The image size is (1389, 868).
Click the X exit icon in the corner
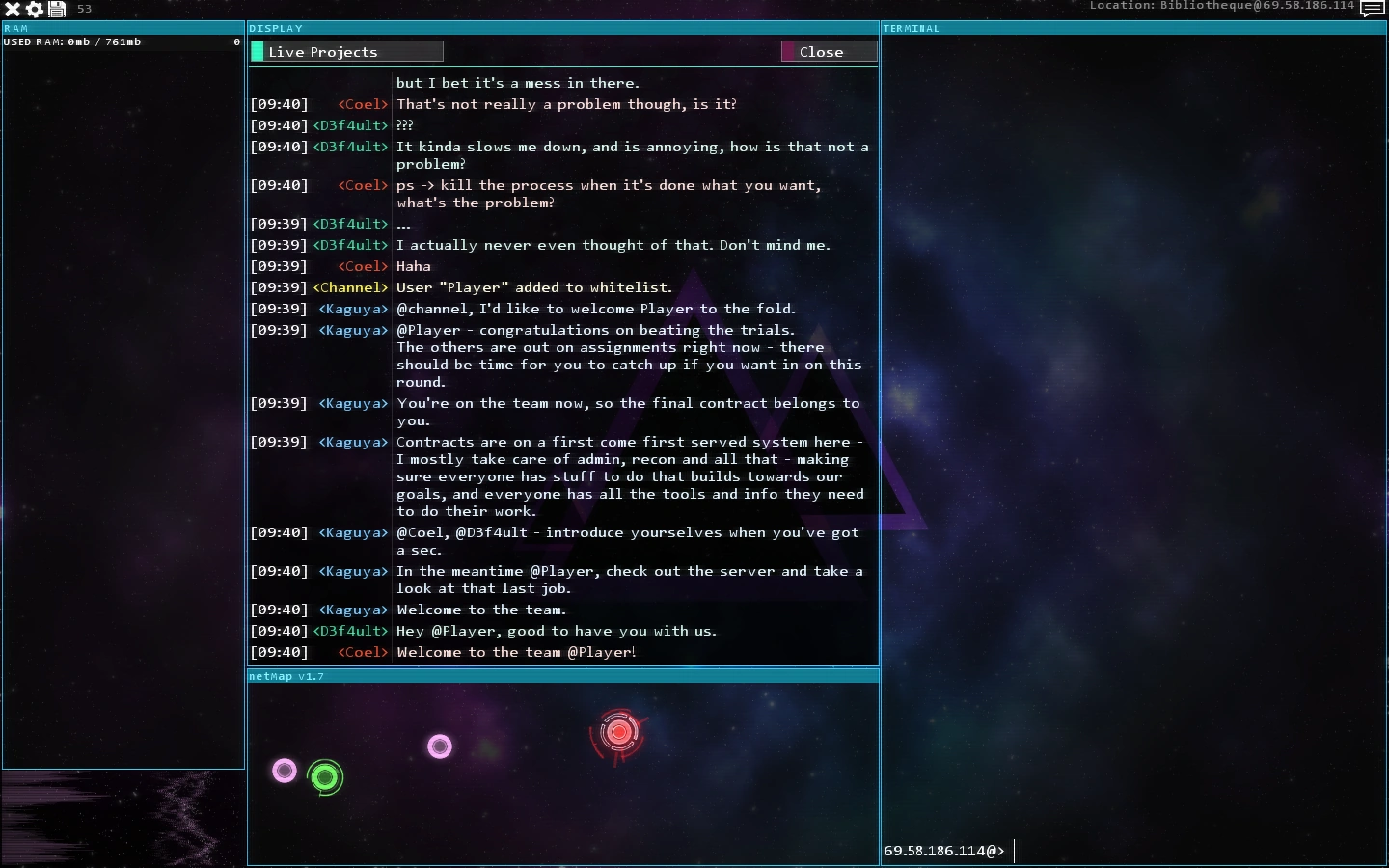pyautogui.click(x=11, y=10)
